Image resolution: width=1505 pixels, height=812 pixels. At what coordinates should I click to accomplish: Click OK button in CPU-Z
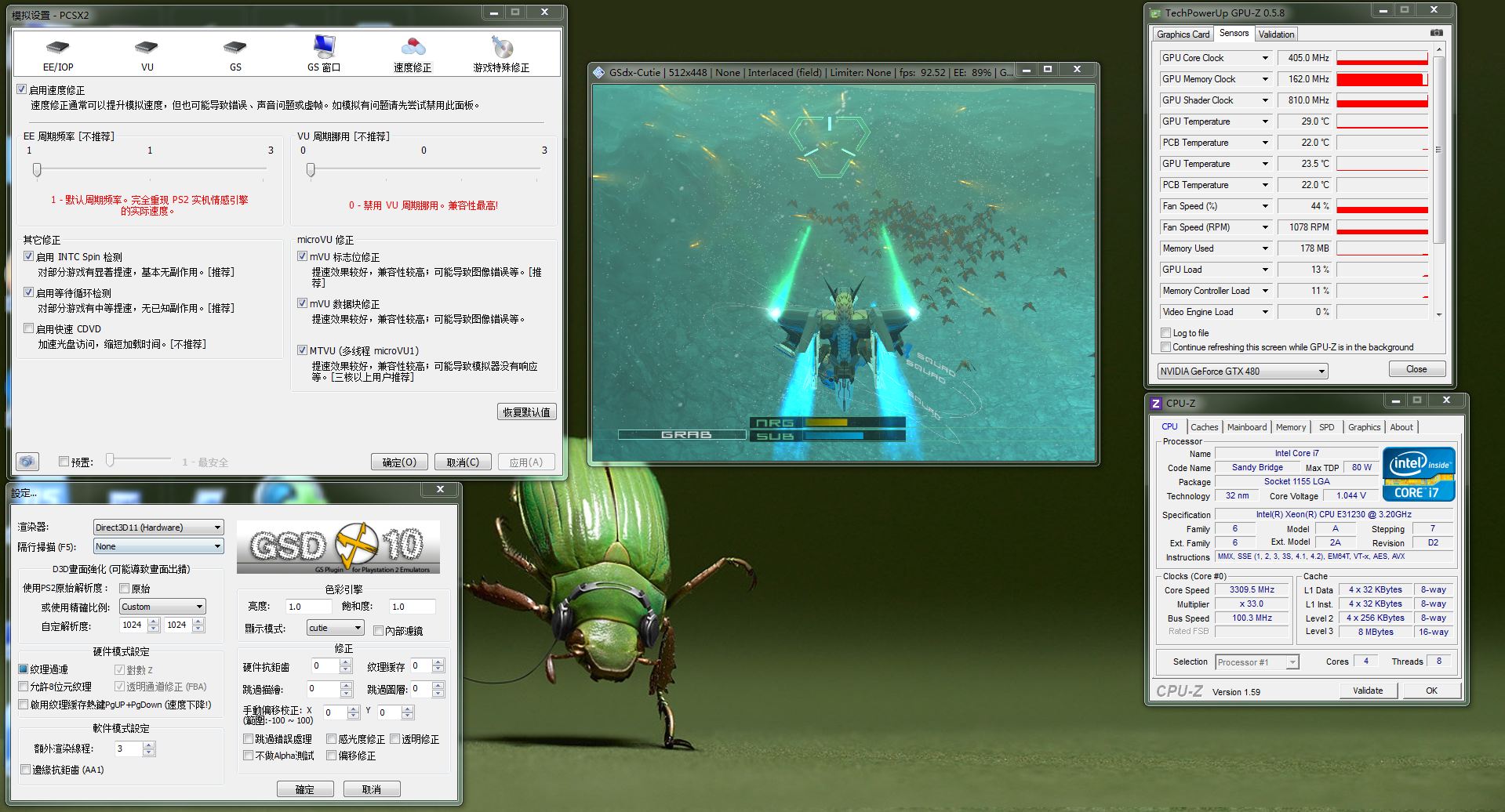click(1431, 691)
